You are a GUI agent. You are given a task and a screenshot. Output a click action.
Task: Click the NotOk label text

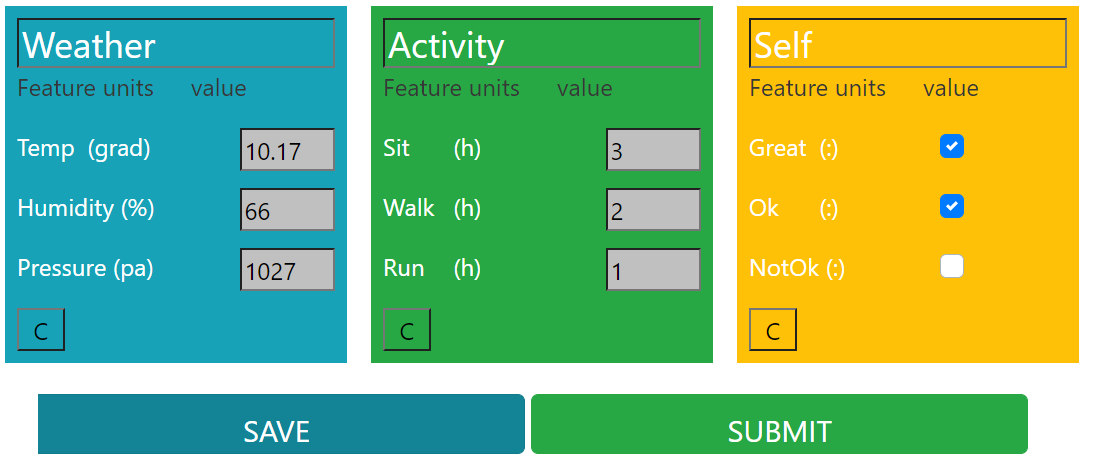[x=784, y=268]
